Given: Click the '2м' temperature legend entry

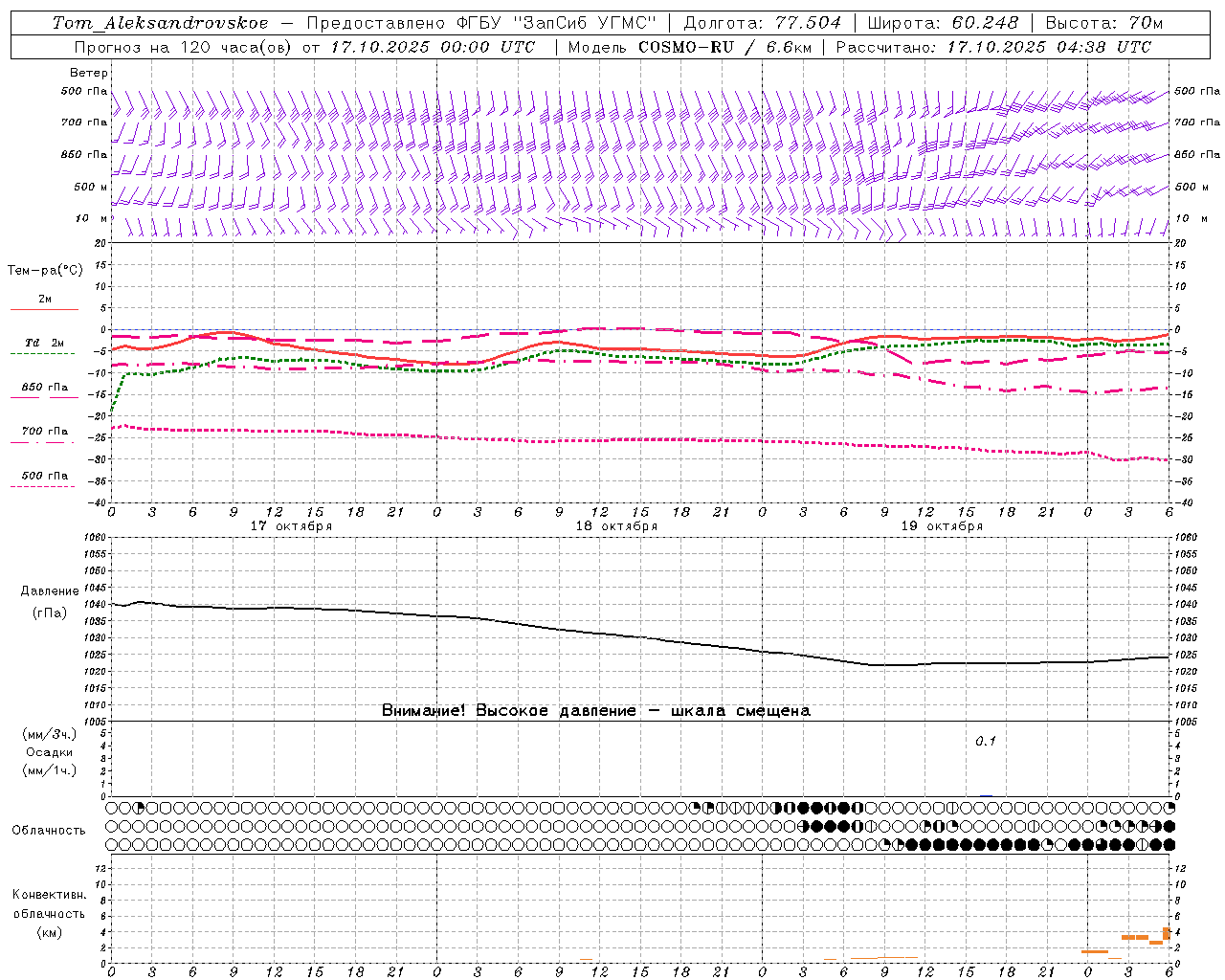Looking at the screenshot, I should tap(45, 300).
